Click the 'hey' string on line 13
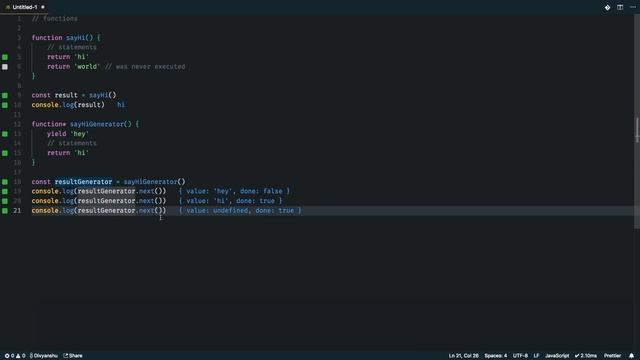Viewport: 640px width, 360px height. tap(79, 133)
